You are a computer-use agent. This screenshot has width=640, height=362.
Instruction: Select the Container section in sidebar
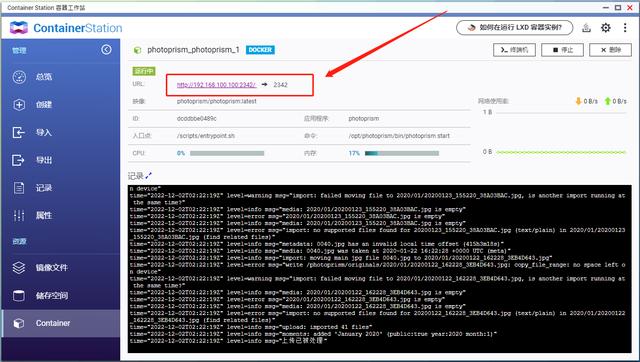(60, 323)
